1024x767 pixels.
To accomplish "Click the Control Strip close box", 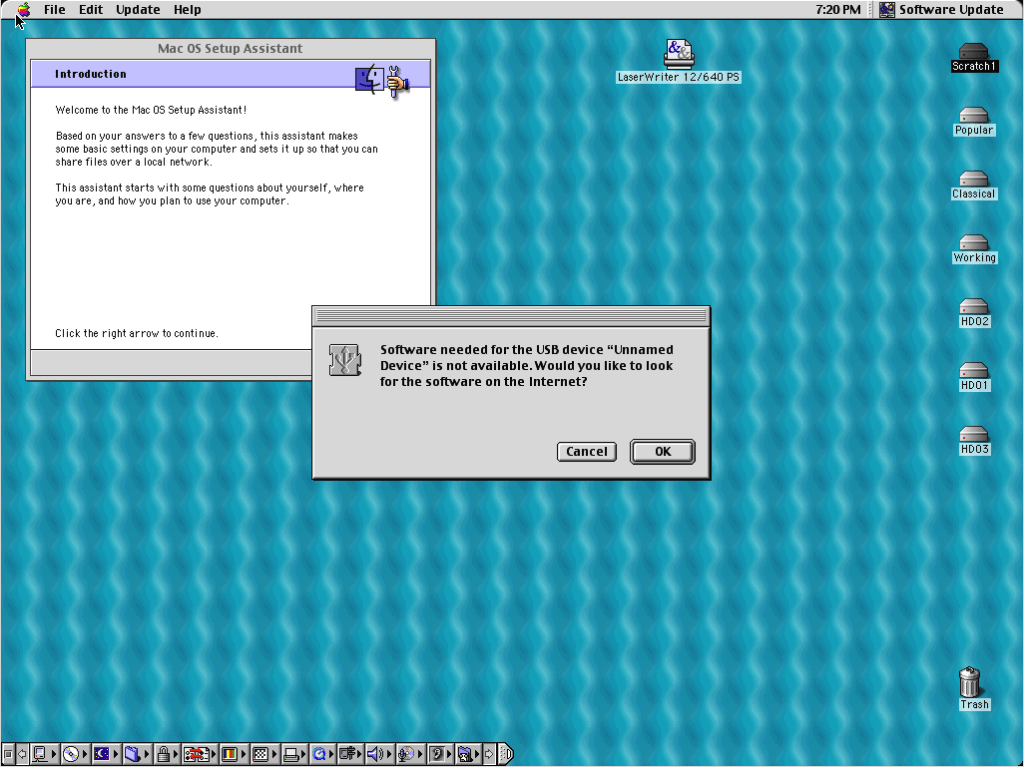I will (x=8, y=755).
